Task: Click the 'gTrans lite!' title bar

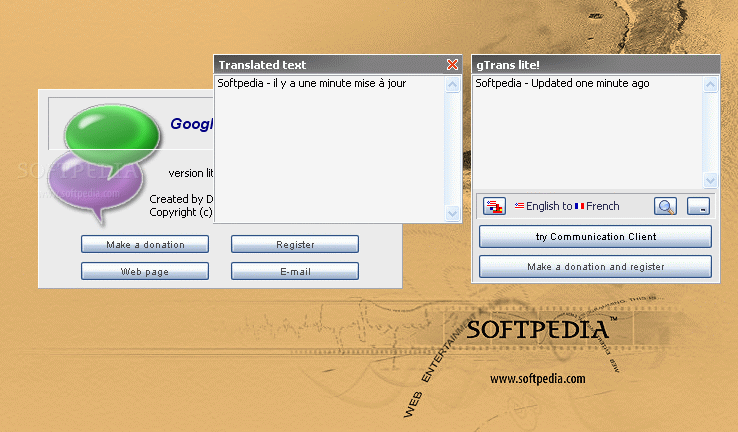Action: [x=595, y=64]
